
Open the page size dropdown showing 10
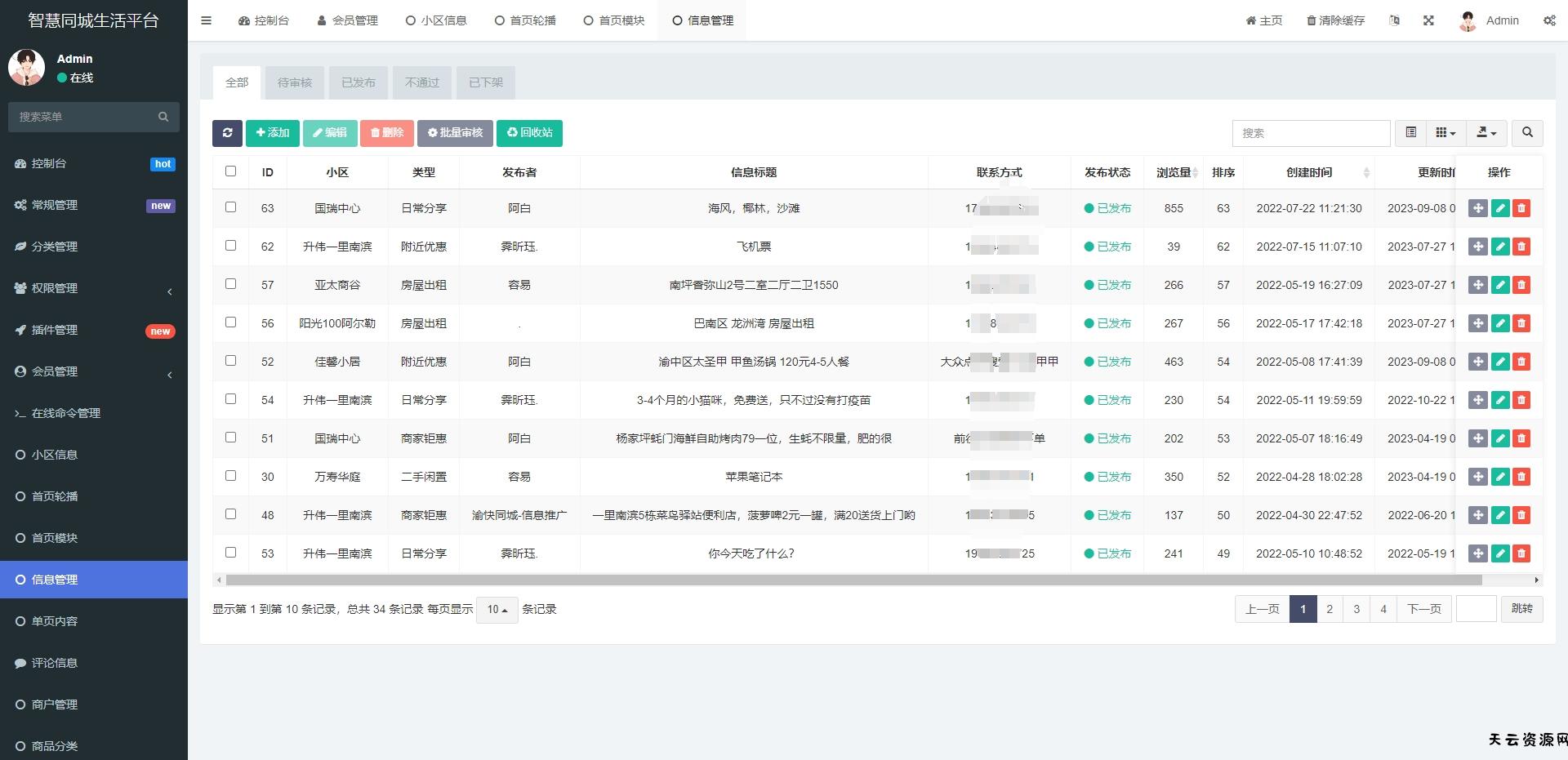pos(497,610)
